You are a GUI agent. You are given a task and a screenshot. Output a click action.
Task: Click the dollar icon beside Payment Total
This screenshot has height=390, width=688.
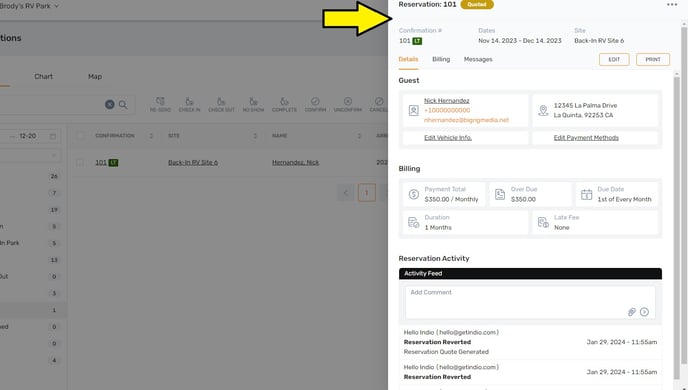413,194
